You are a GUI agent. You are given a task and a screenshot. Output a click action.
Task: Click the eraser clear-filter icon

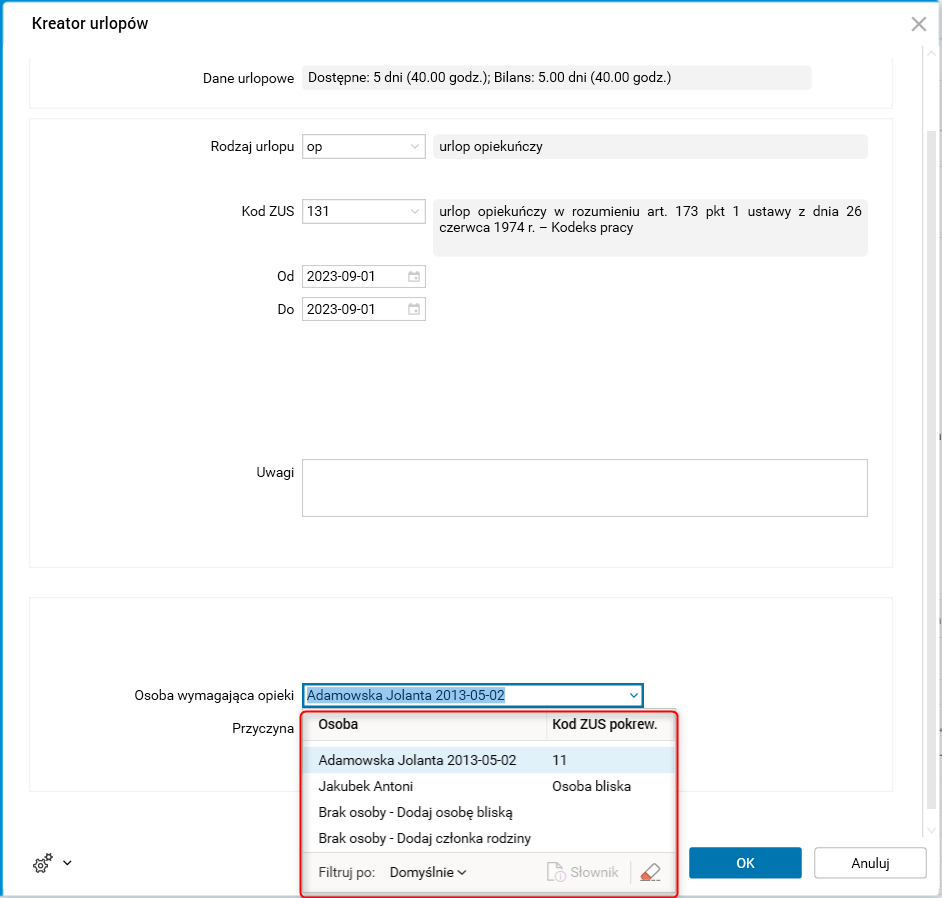click(x=650, y=872)
